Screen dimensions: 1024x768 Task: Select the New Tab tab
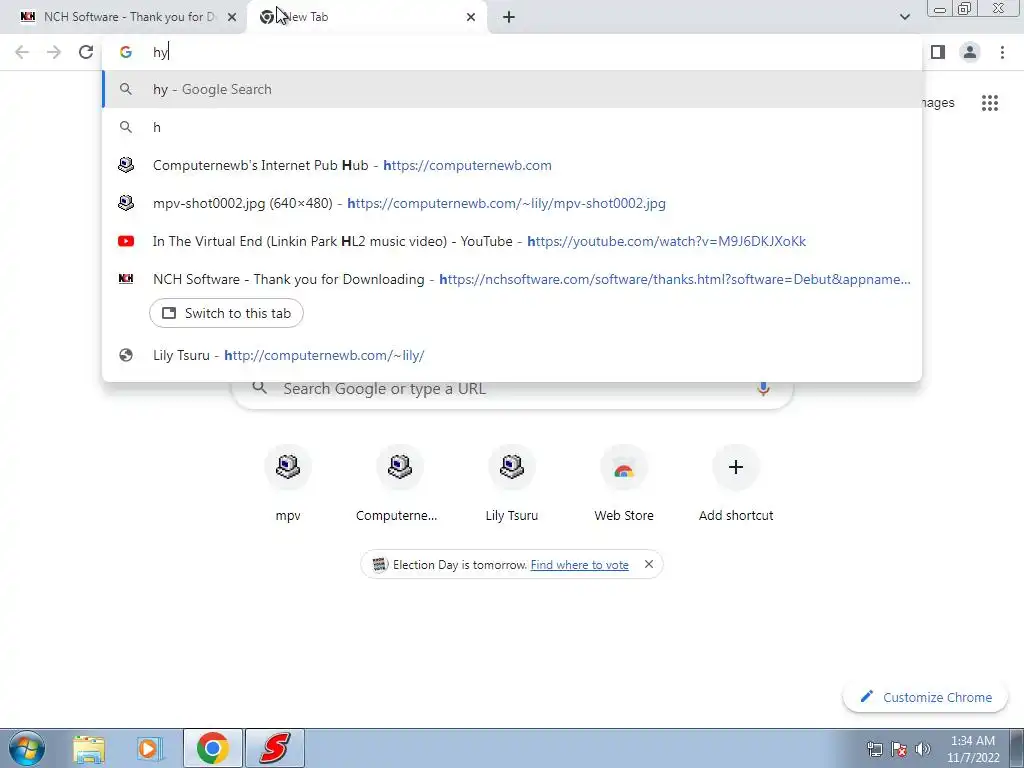click(366, 17)
